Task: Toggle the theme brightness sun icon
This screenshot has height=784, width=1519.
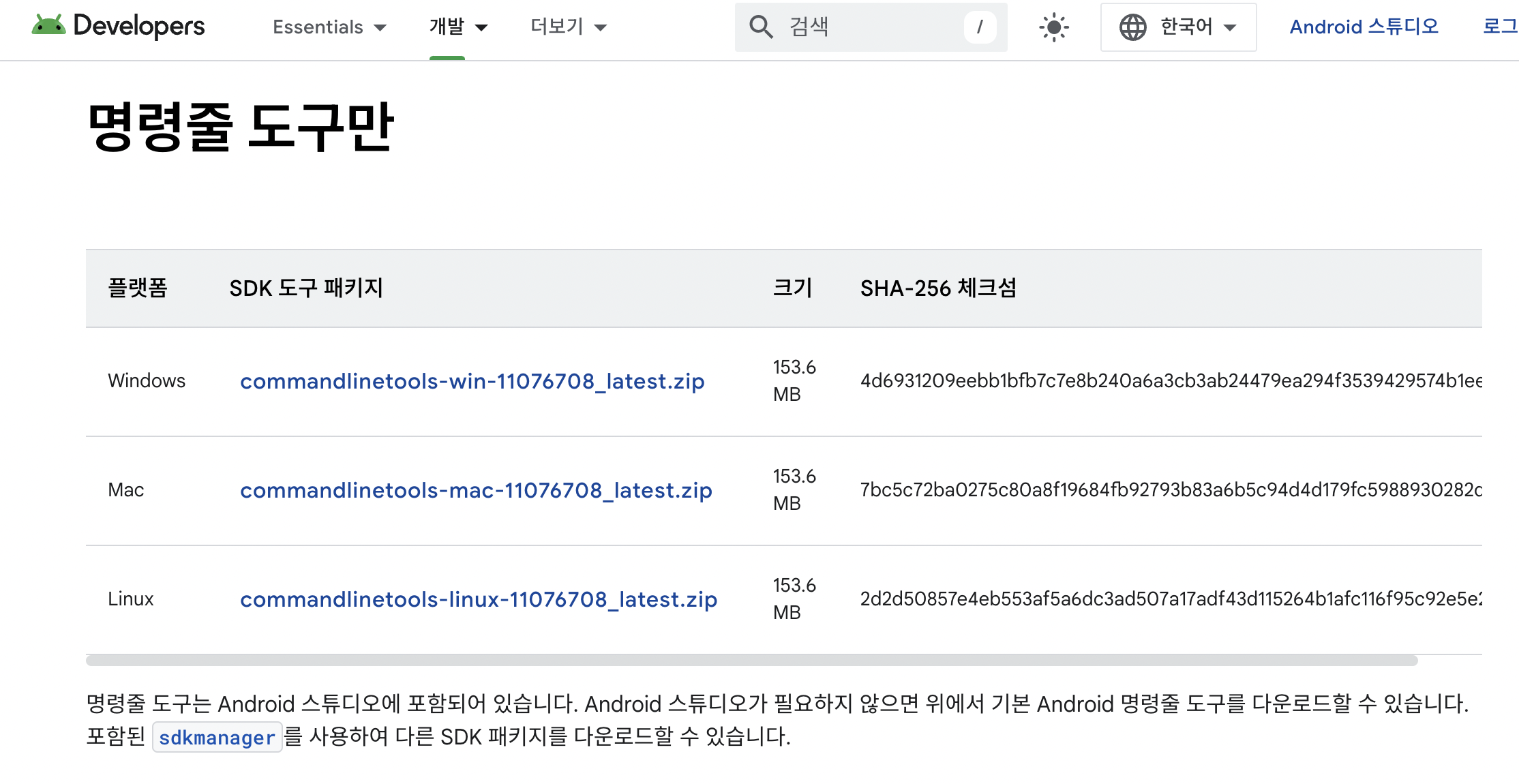Action: click(1054, 27)
